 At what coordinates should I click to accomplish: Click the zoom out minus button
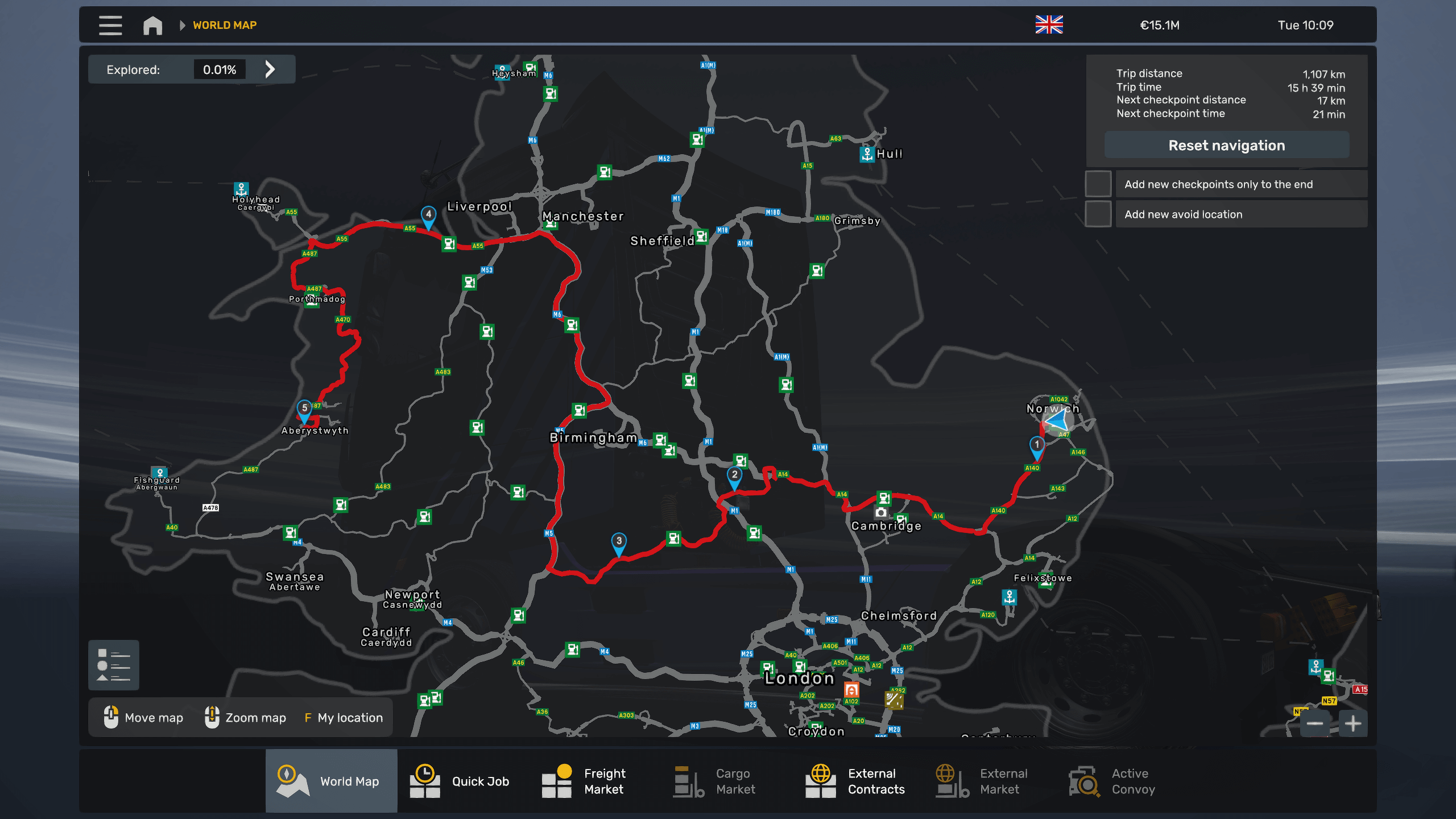click(x=1314, y=723)
